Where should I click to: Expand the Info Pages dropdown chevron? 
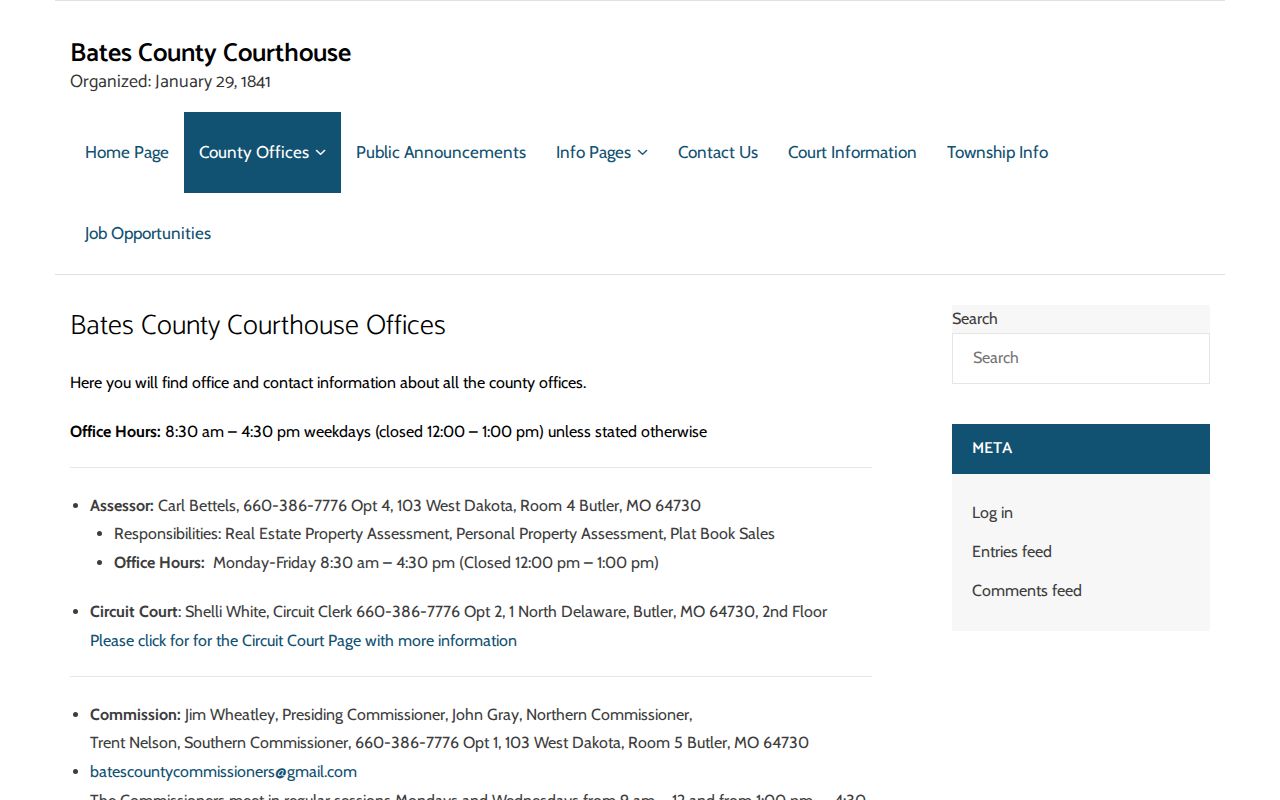tap(642, 153)
